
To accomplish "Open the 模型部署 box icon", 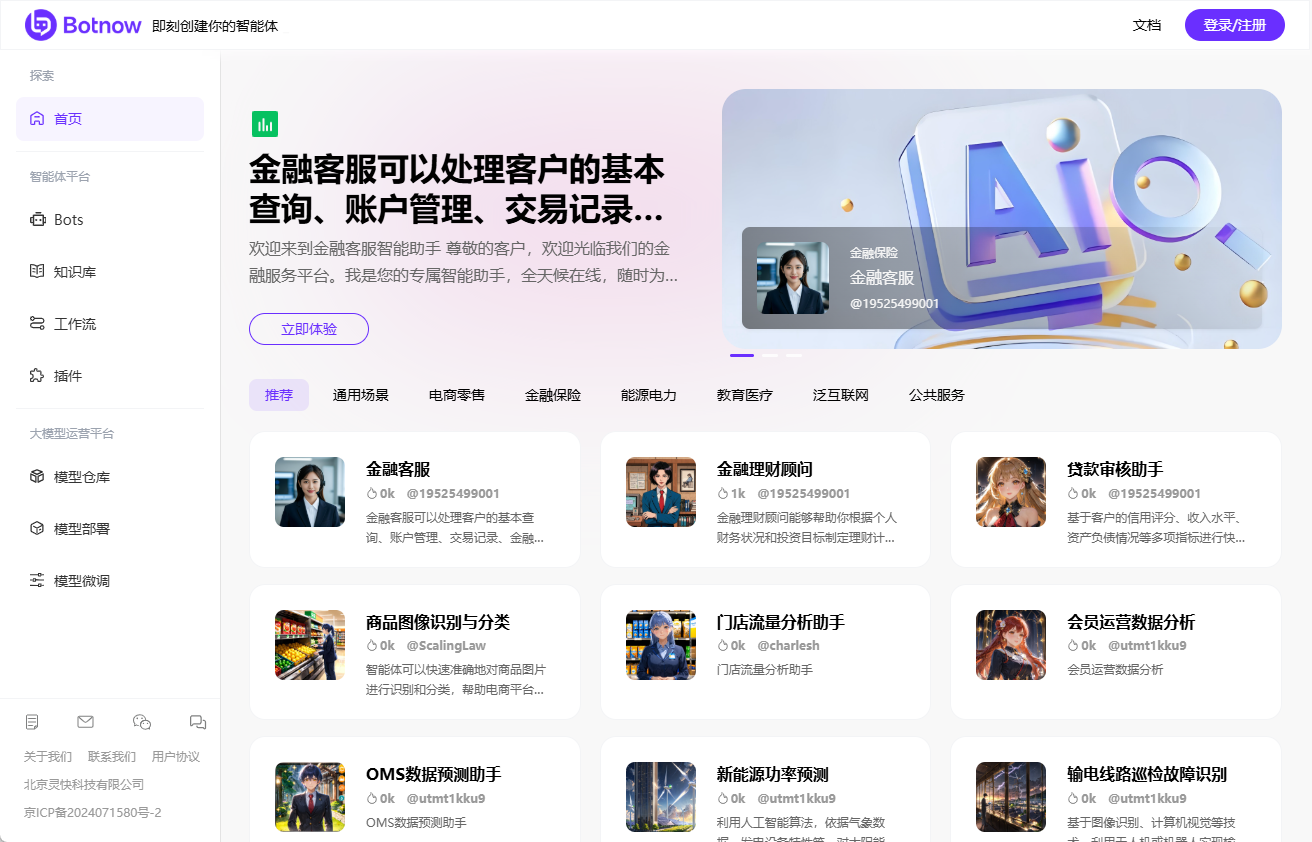I will 37,529.
